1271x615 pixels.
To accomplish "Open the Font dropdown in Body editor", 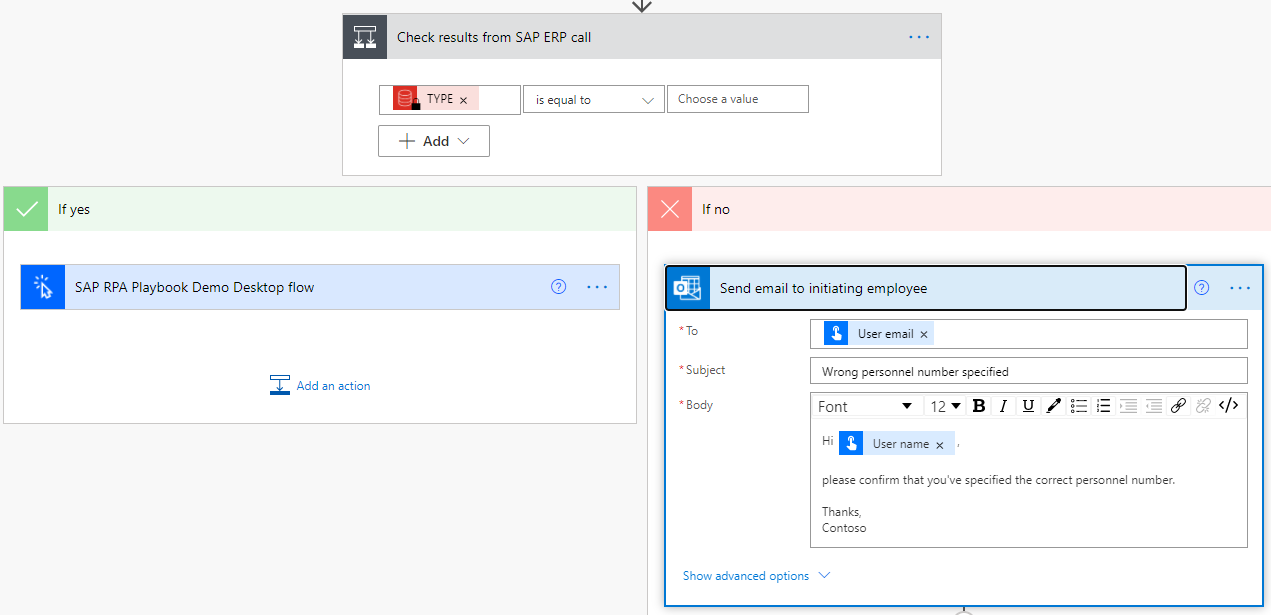I will 865,406.
